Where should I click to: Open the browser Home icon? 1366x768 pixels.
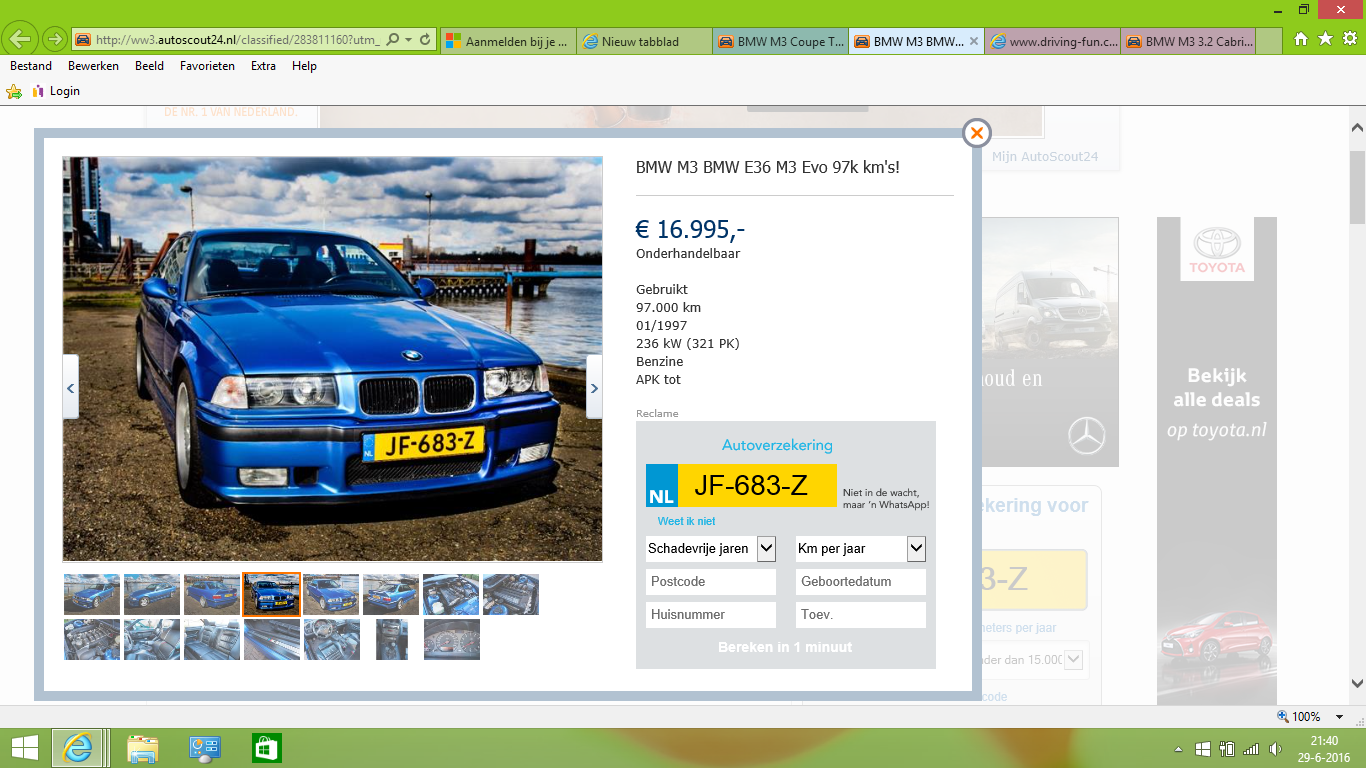1301,39
